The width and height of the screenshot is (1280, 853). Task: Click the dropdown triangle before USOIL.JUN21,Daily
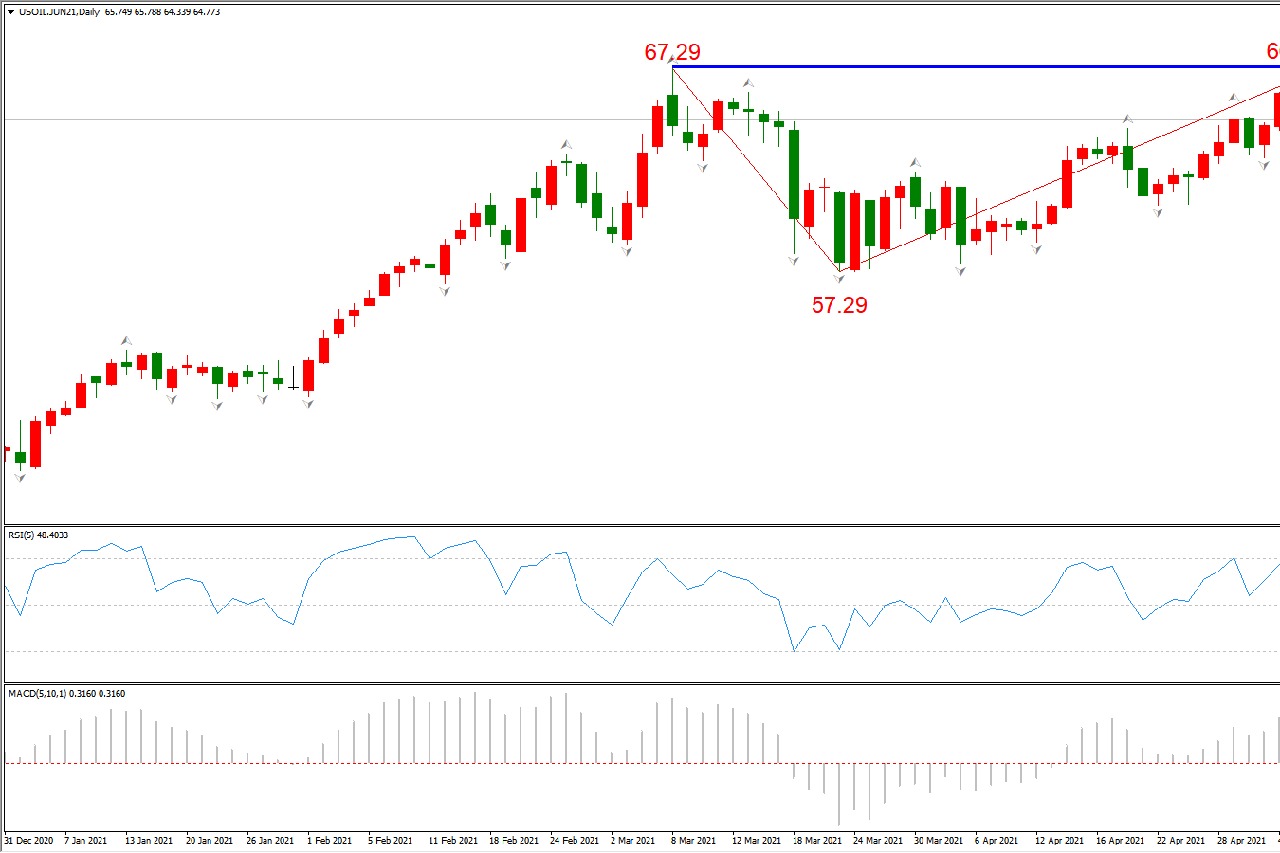[10, 12]
